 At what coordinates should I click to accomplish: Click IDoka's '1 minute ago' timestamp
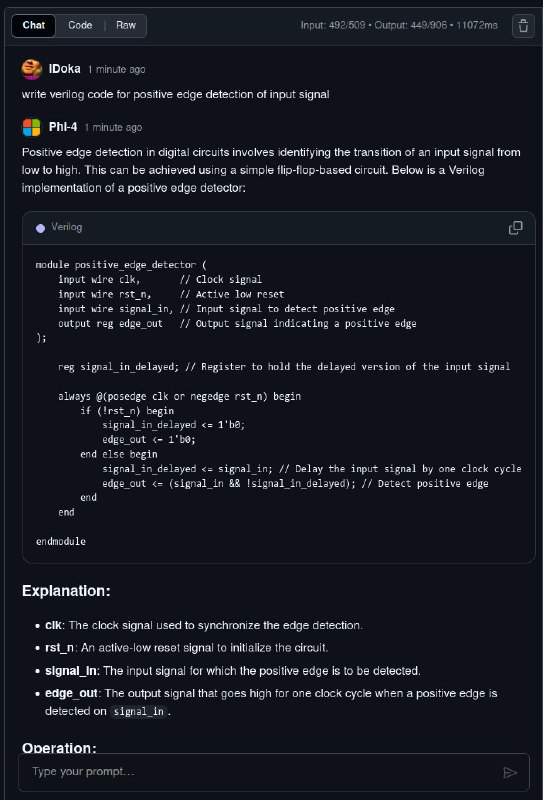pos(116,69)
